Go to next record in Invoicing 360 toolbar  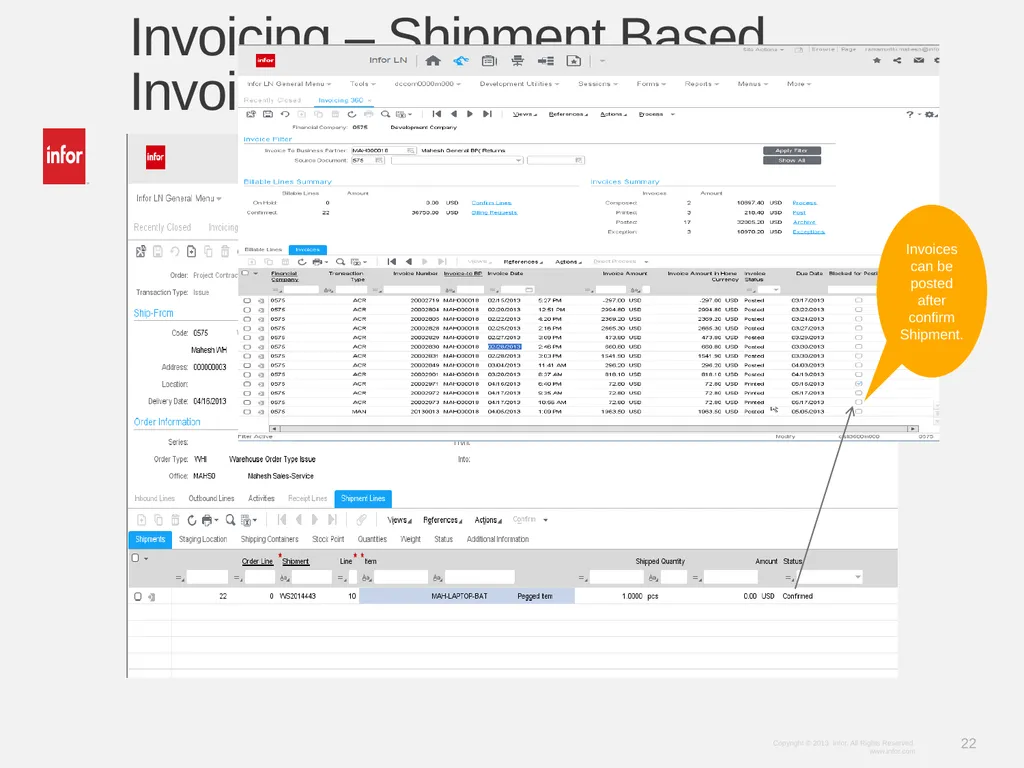tap(470, 114)
